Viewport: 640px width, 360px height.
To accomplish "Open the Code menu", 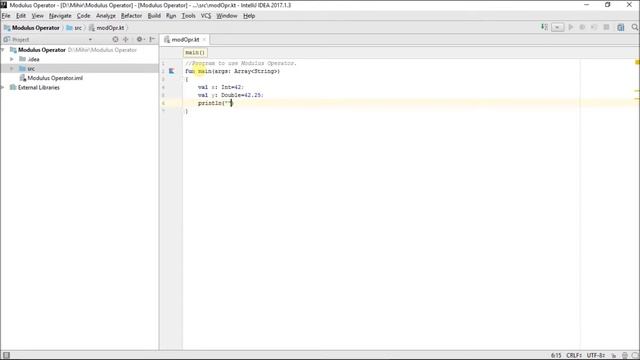I will pos(84,16).
